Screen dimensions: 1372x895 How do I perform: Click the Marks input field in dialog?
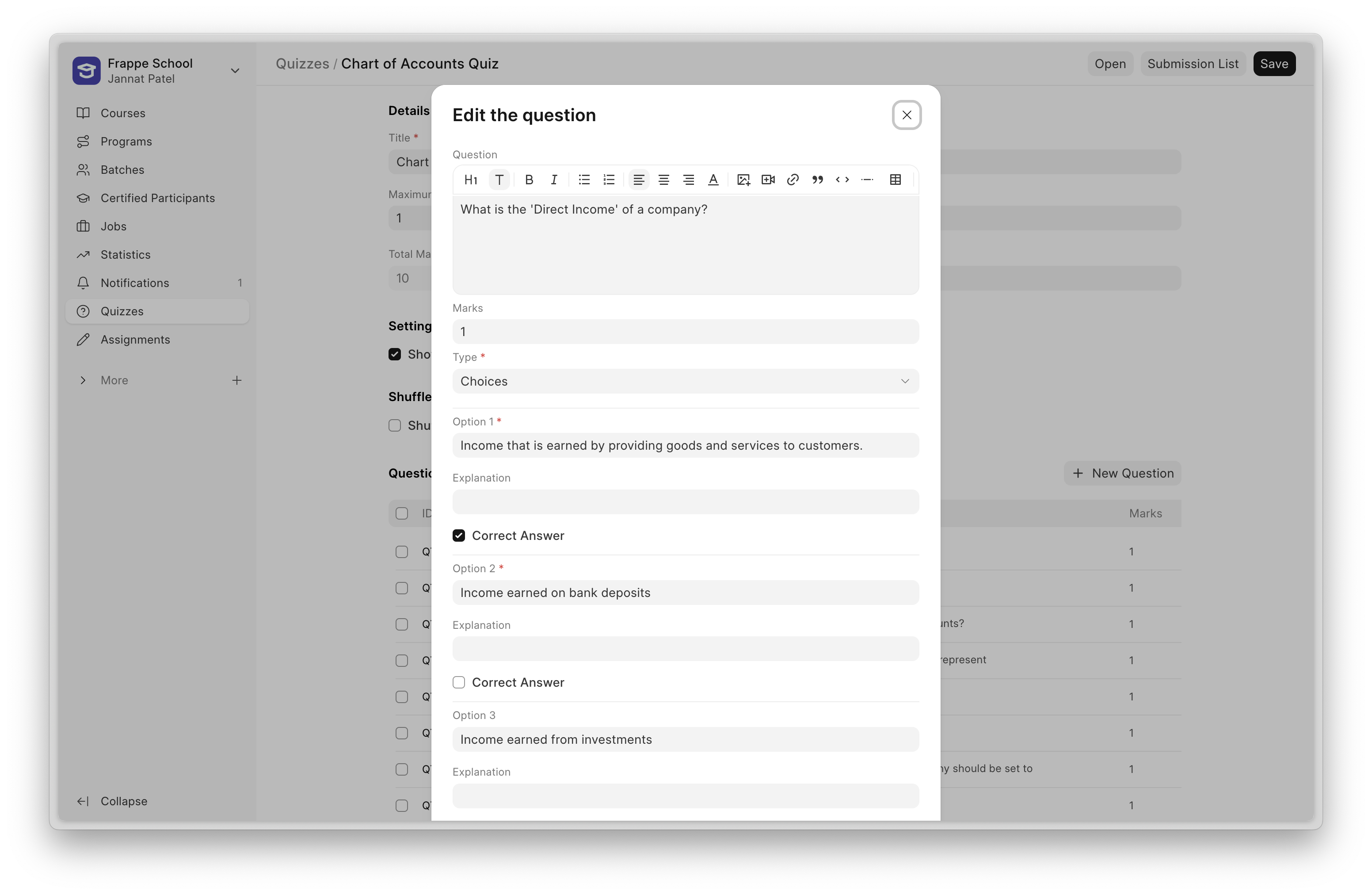click(x=685, y=332)
